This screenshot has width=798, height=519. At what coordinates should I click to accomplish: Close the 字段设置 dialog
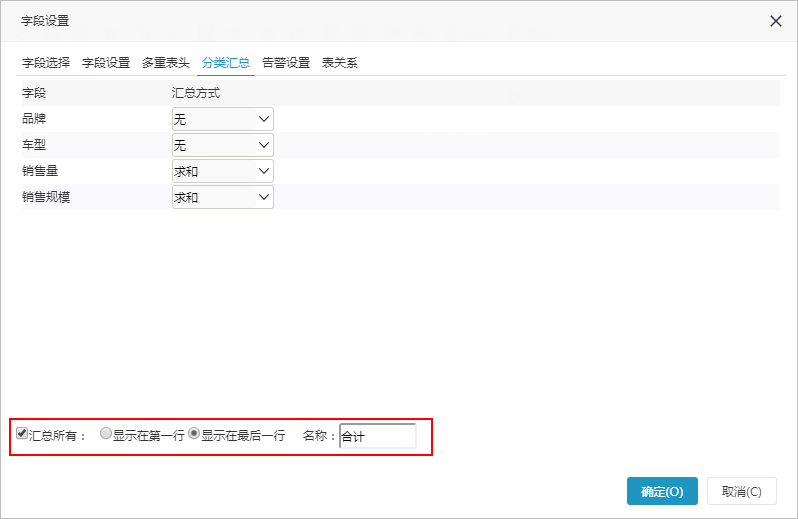click(x=775, y=21)
